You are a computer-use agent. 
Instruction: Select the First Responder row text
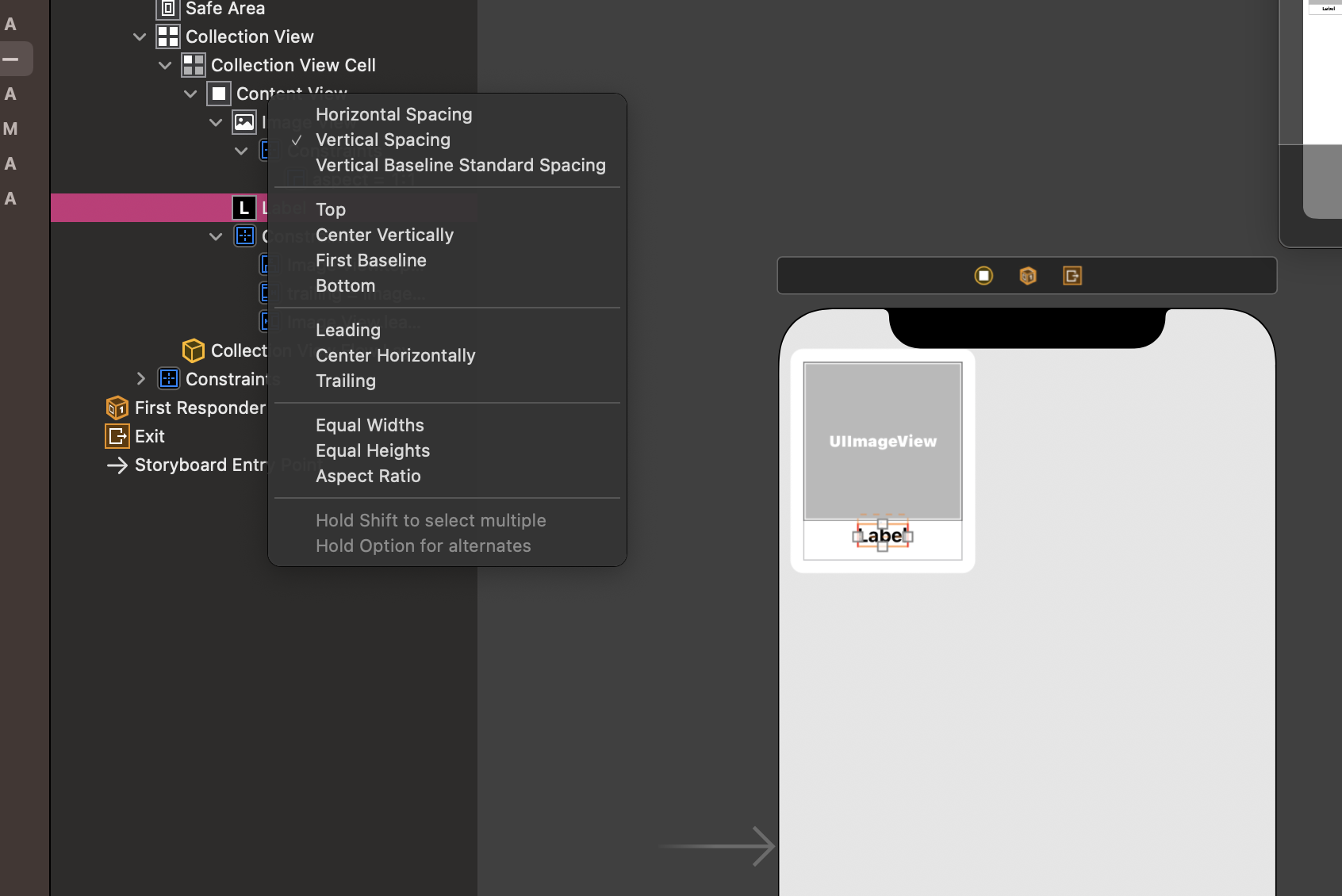tap(200, 408)
